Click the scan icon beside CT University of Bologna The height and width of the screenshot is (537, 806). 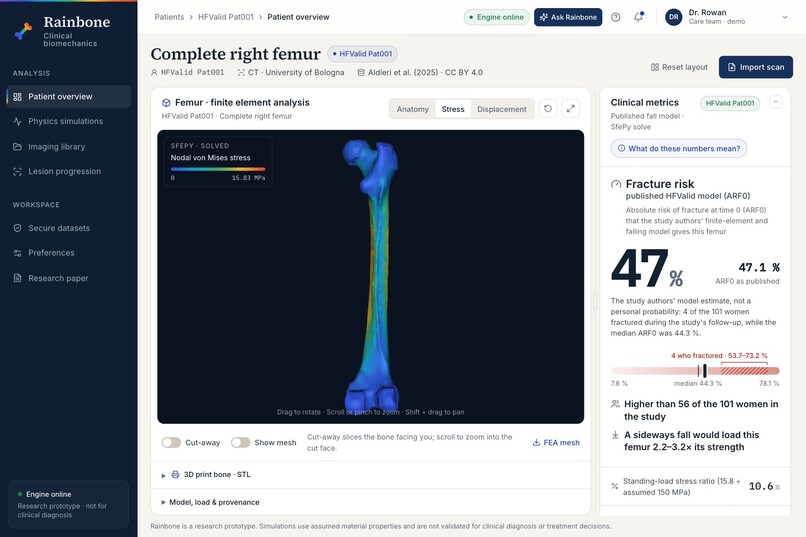coord(241,72)
